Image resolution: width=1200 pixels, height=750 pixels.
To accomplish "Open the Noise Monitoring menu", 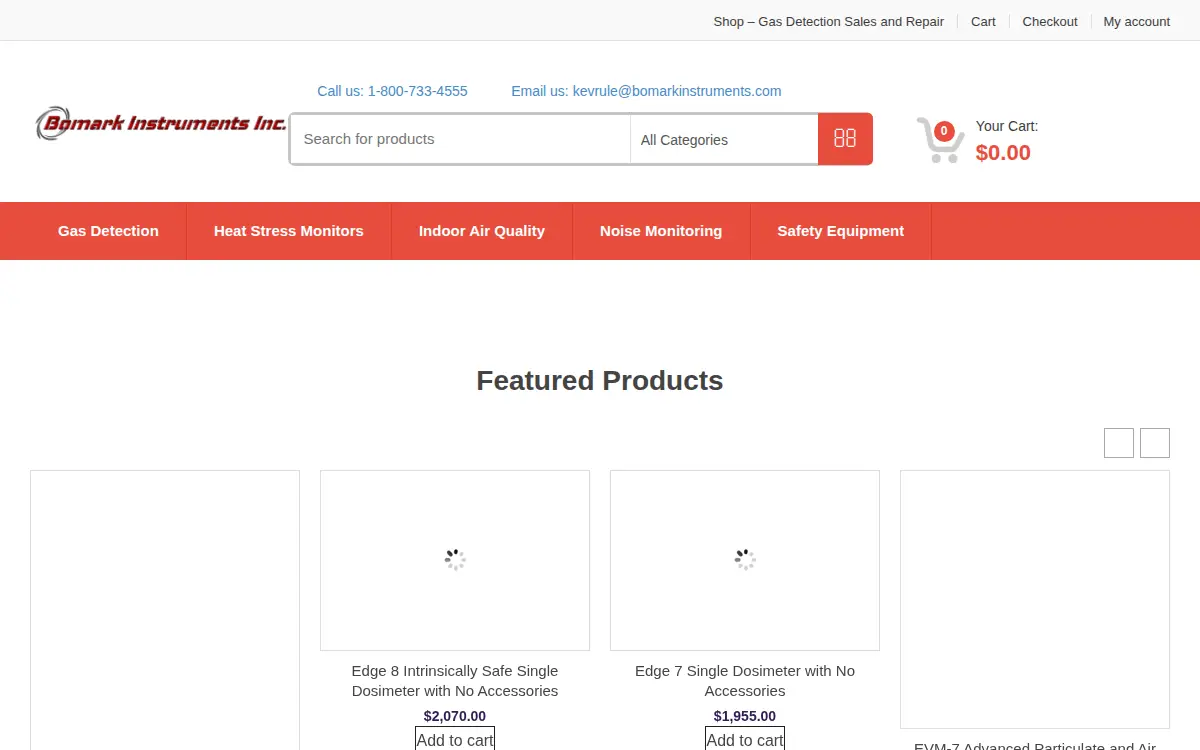I will (x=661, y=231).
